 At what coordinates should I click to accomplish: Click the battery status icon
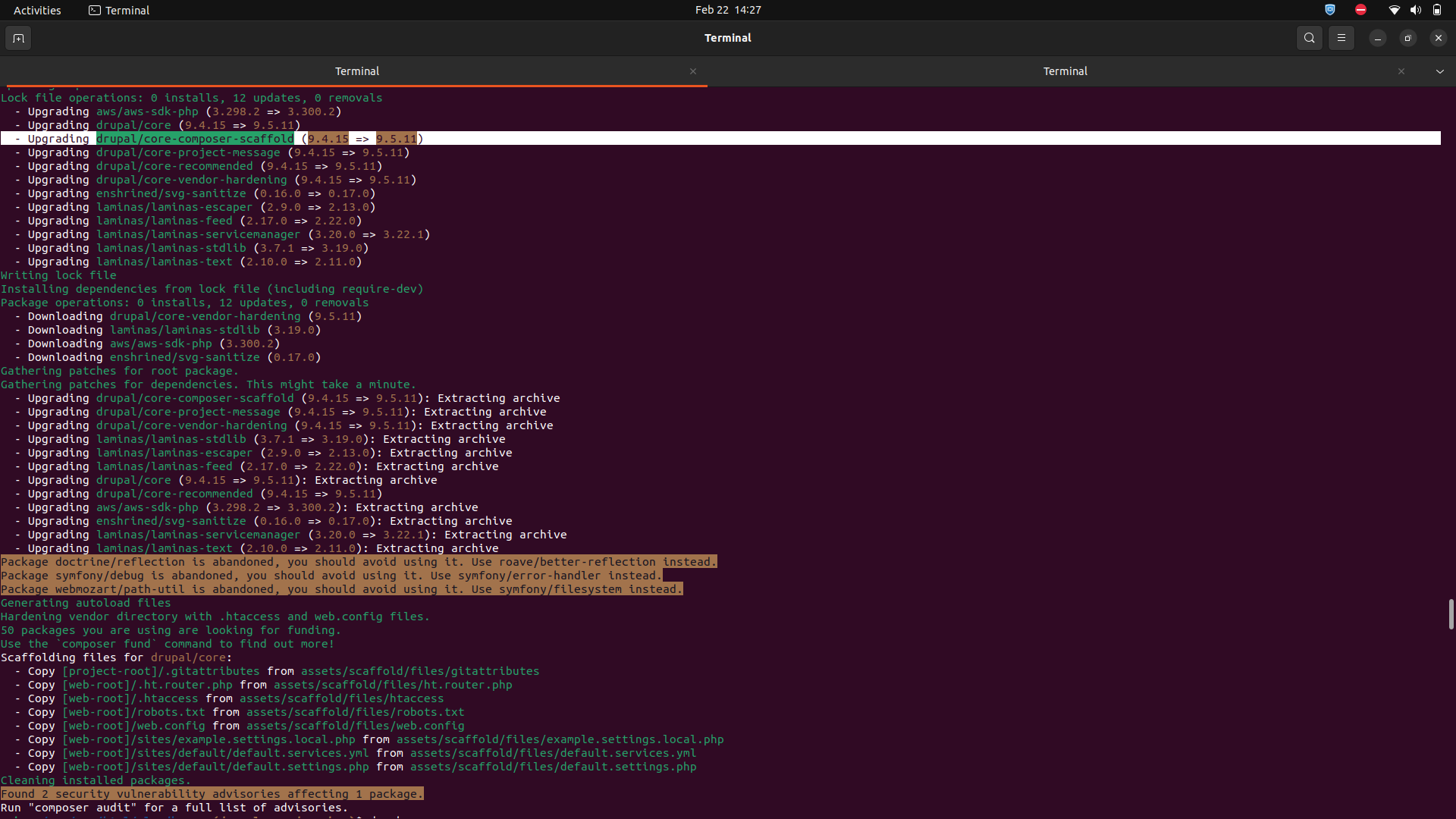click(1436, 10)
